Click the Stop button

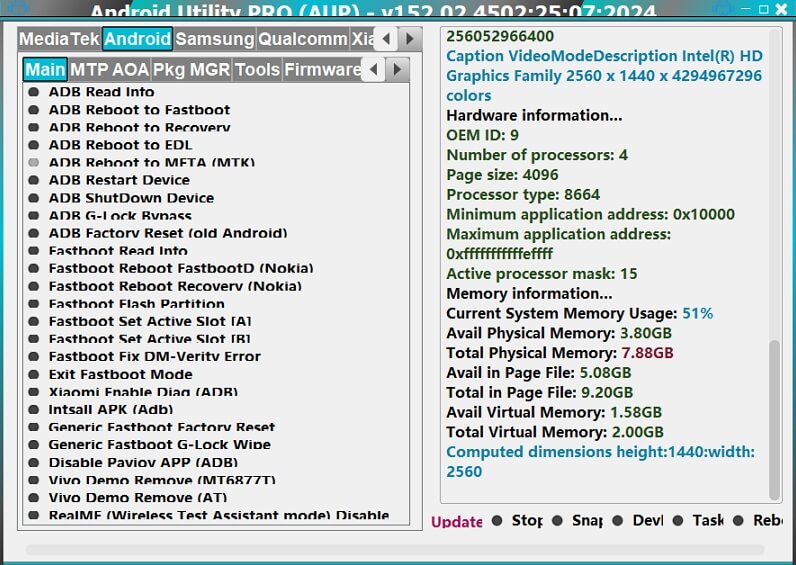517,521
